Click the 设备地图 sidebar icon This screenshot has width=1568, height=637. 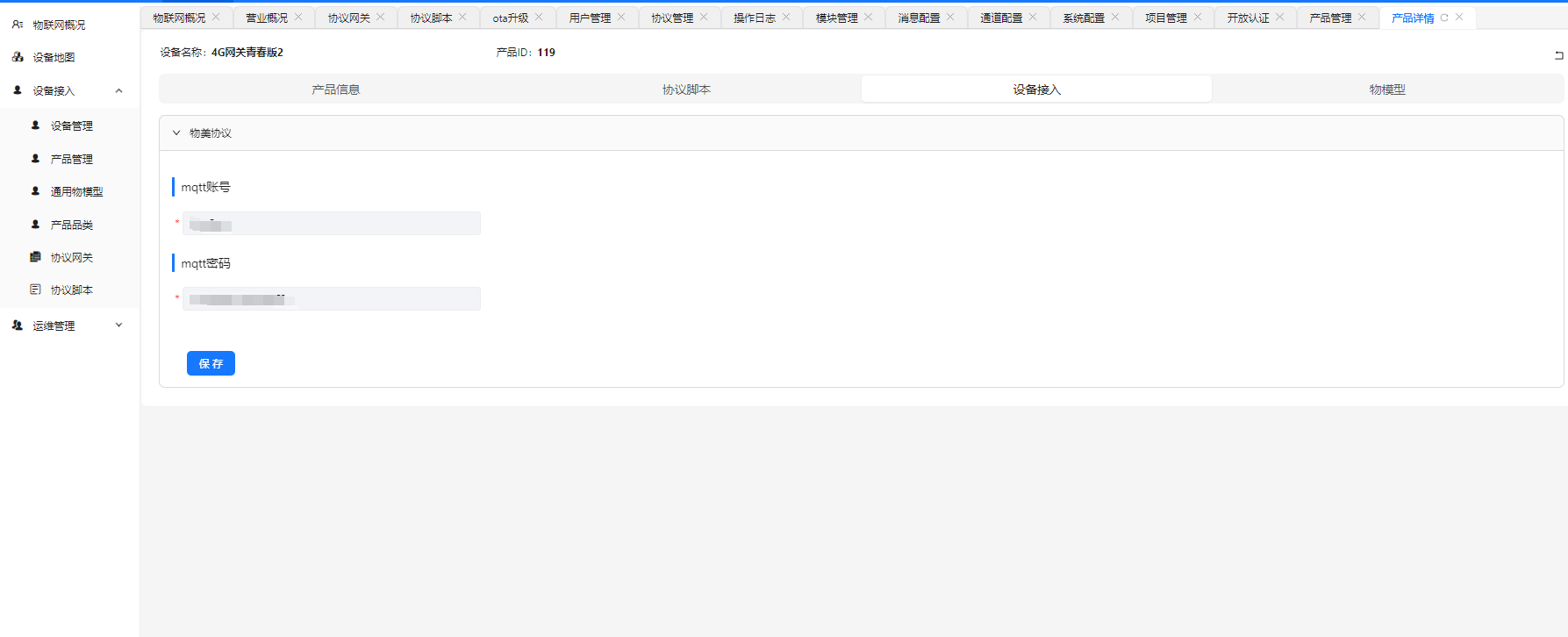(x=18, y=57)
